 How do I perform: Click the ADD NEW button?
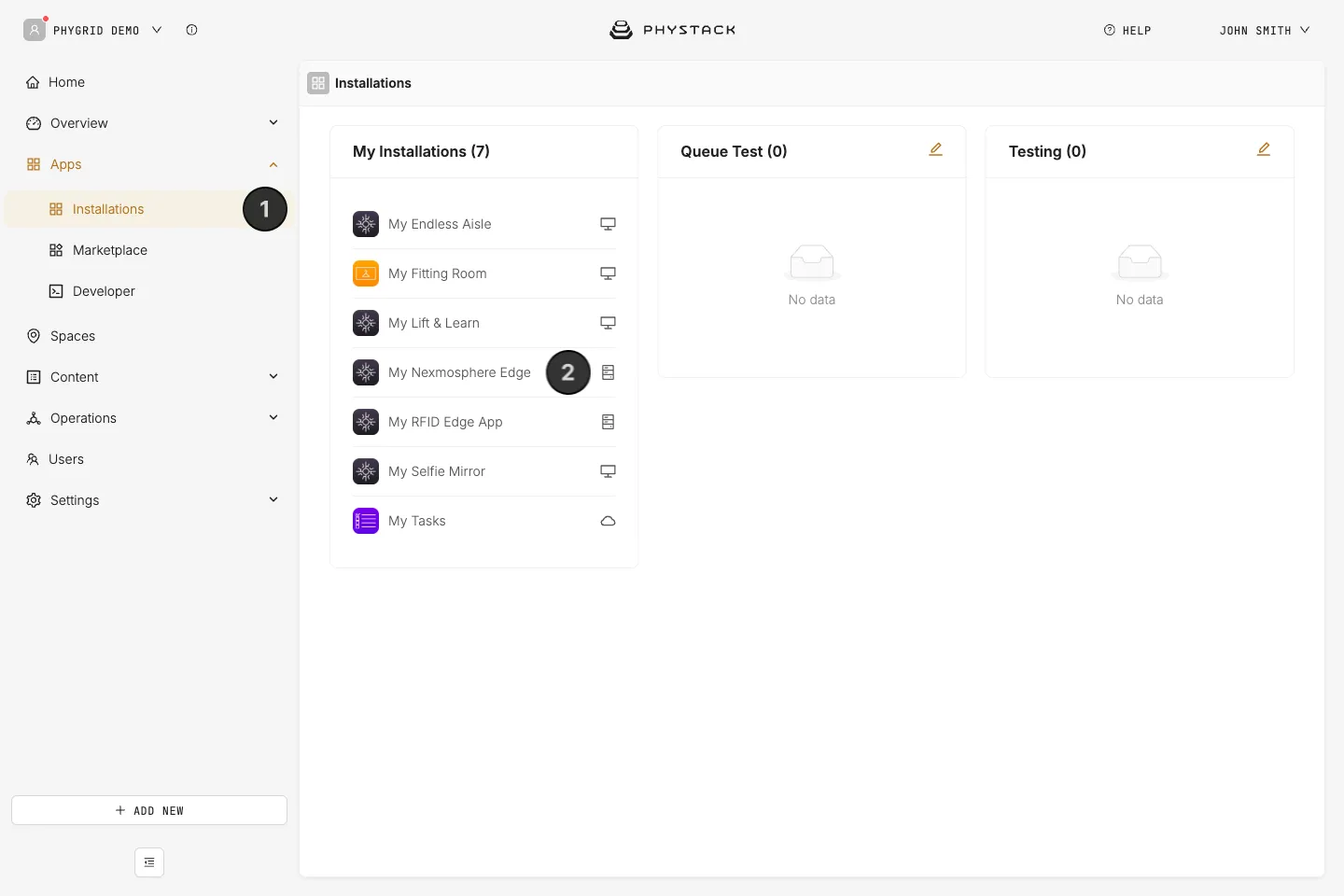(x=149, y=810)
